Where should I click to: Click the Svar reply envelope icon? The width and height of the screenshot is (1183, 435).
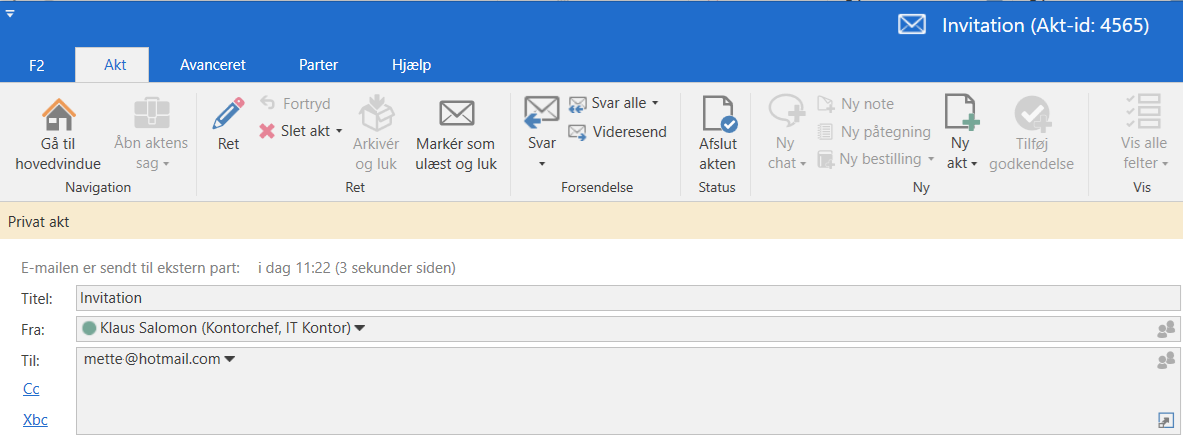[x=541, y=113]
